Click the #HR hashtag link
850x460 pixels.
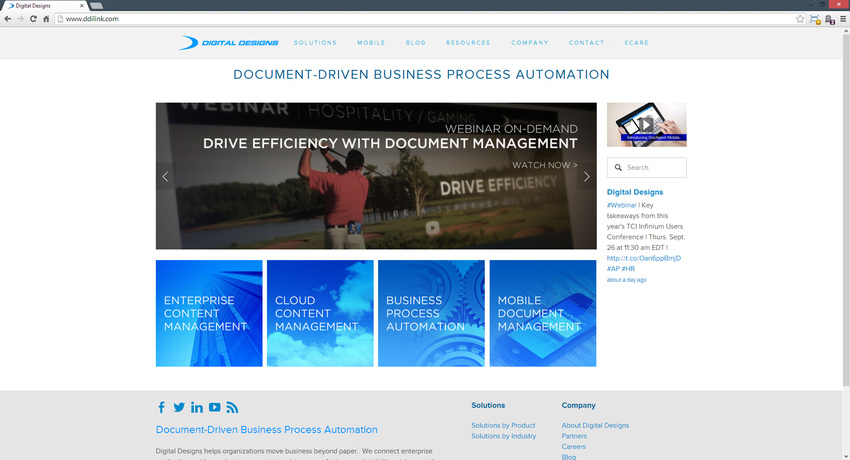628,269
